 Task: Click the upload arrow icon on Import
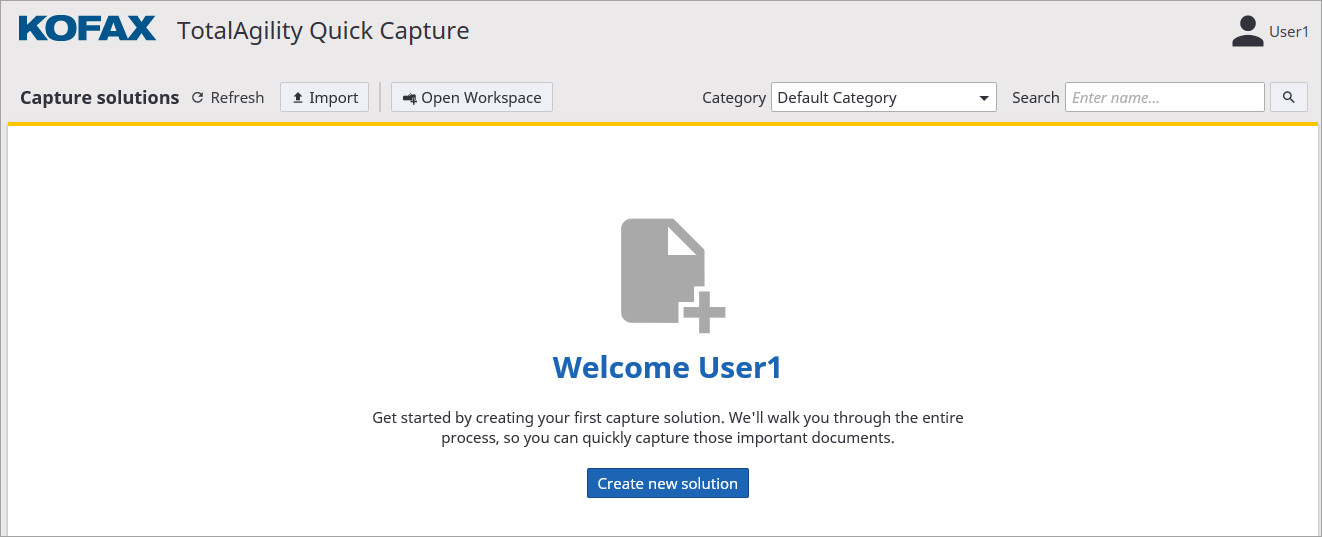tap(297, 98)
